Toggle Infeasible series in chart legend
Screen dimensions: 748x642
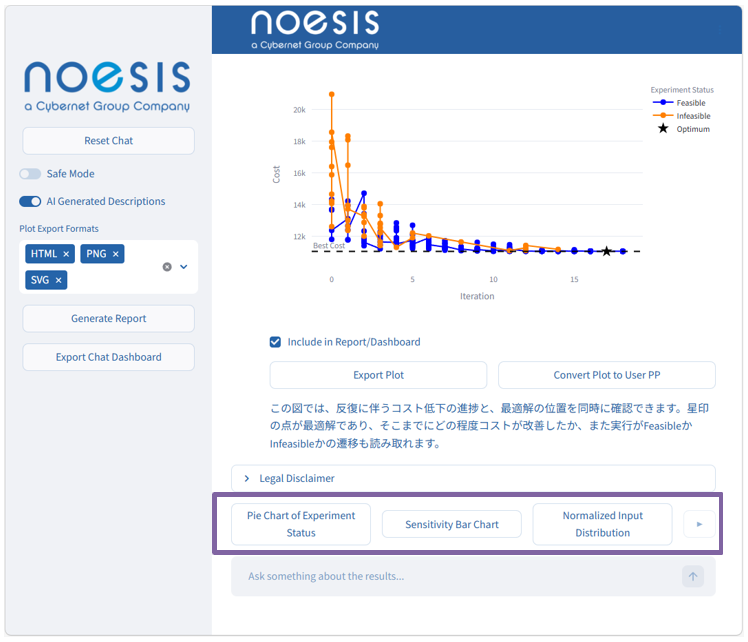click(682, 116)
